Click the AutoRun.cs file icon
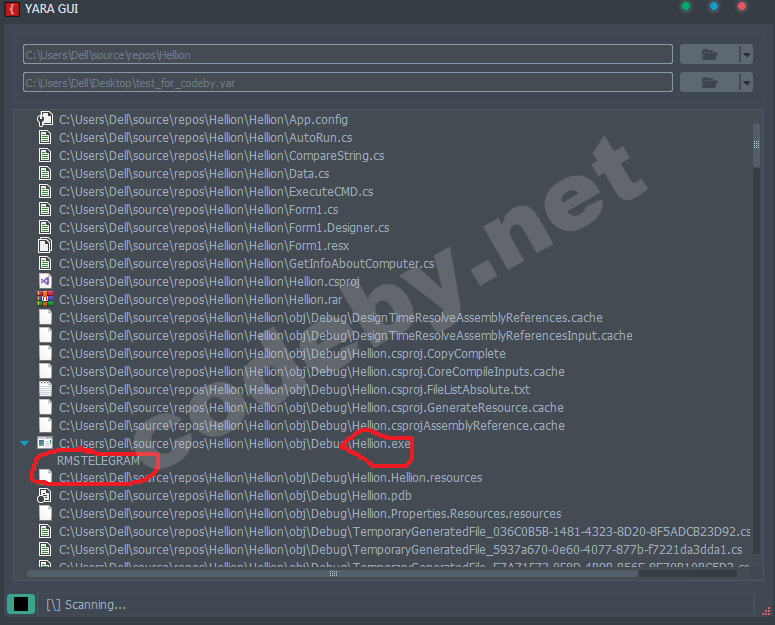 point(45,137)
